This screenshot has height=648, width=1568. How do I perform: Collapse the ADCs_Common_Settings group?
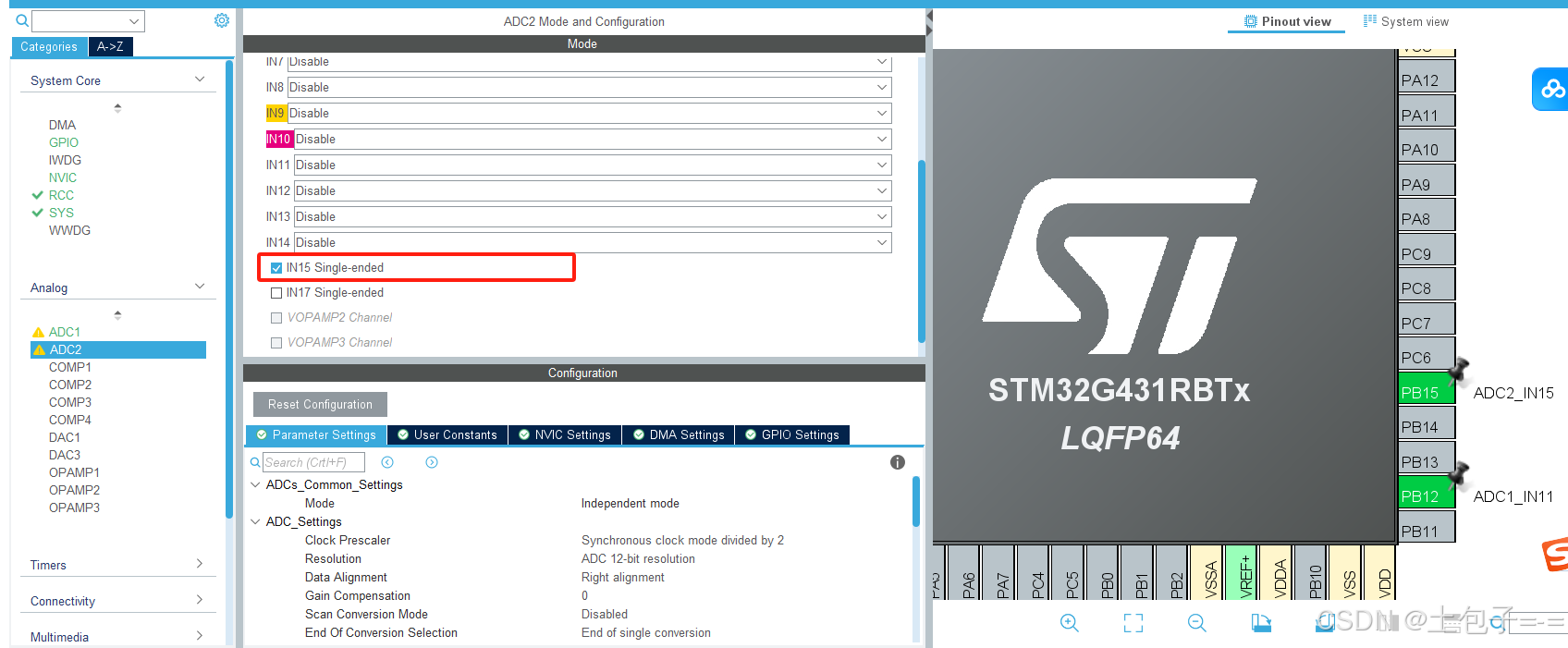(255, 484)
